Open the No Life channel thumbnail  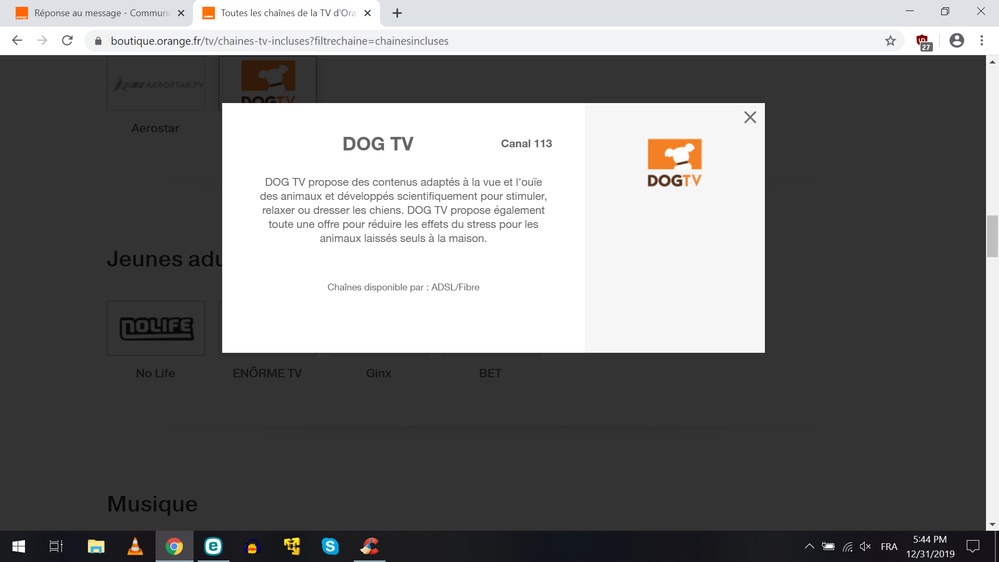pyautogui.click(x=156, y=328)
